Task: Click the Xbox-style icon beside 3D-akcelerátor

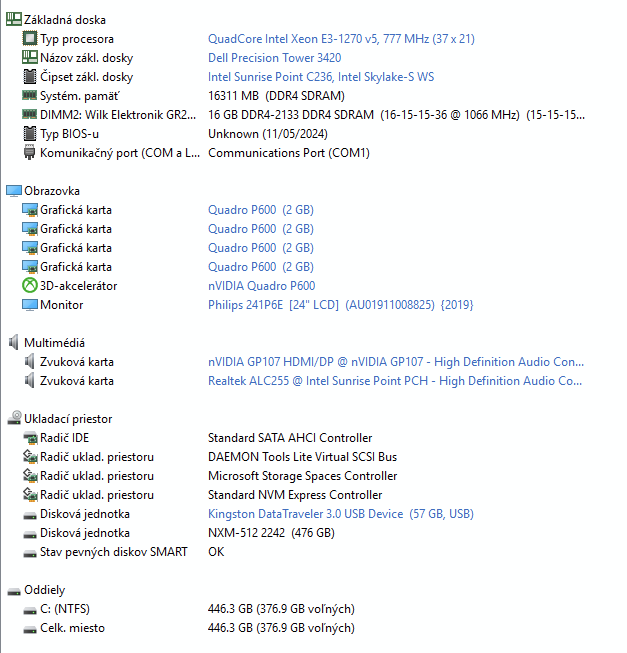Action: 30,285
